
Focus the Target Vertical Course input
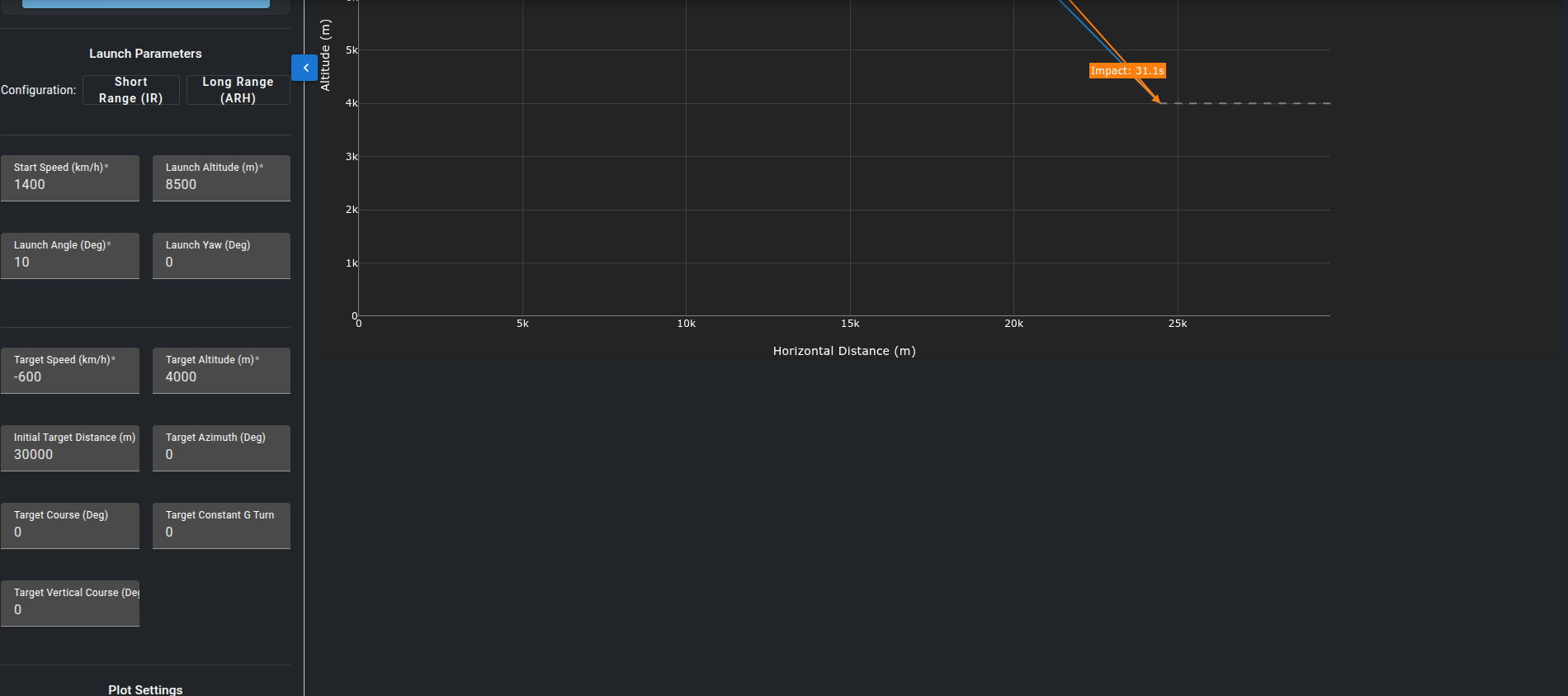[x=70, y=609]
